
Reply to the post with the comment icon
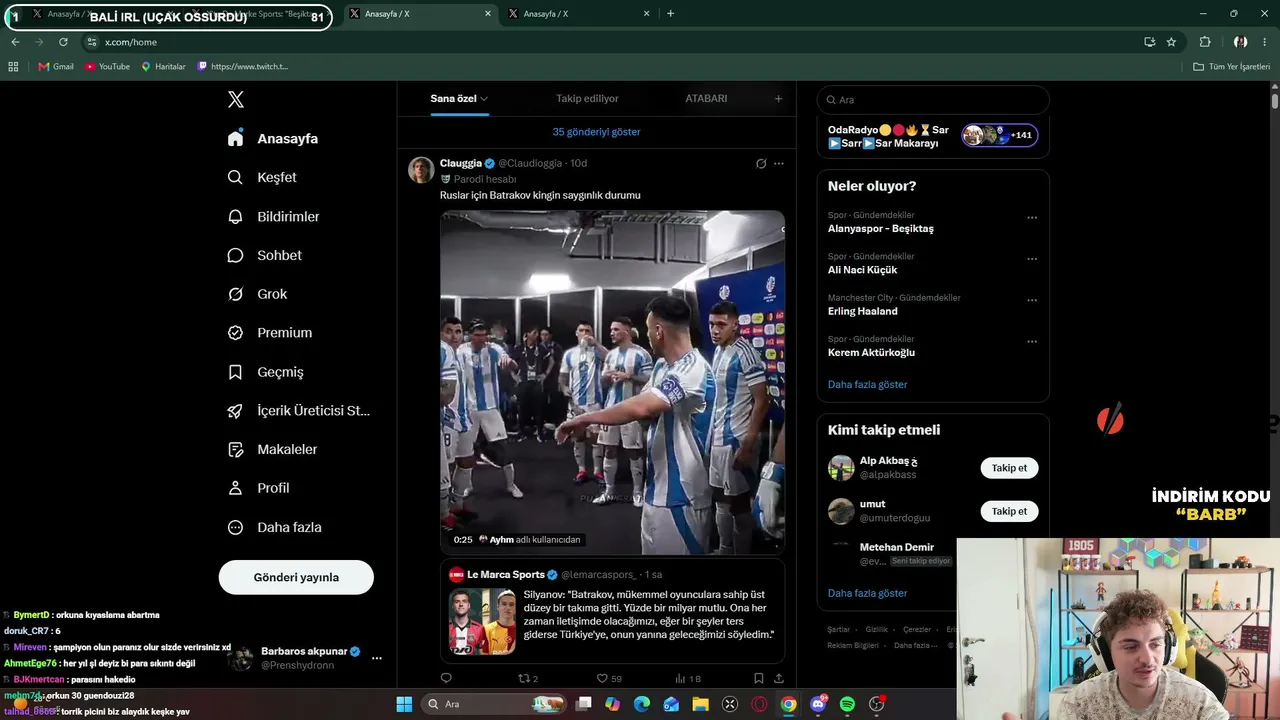pos(446,678)
